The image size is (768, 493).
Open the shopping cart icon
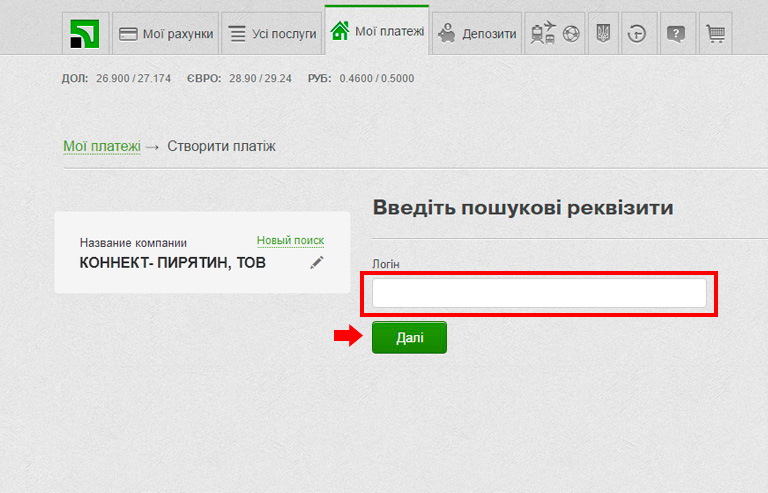coord(714,33)
